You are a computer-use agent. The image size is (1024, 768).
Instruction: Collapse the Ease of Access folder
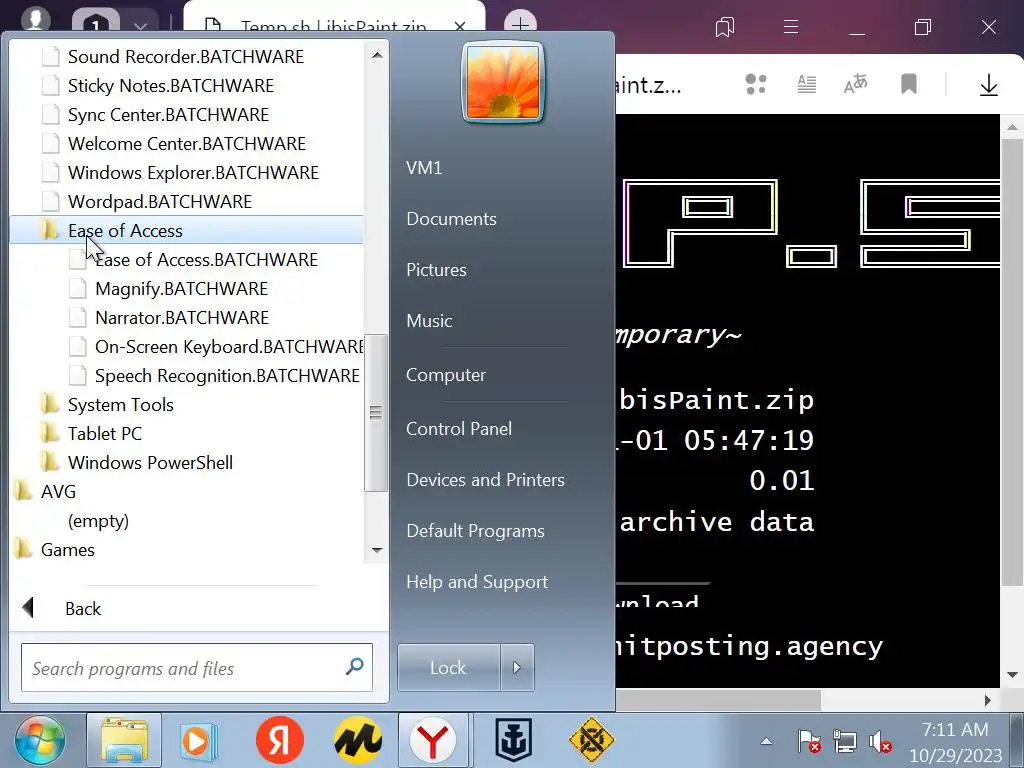click(x=186, y=231)
